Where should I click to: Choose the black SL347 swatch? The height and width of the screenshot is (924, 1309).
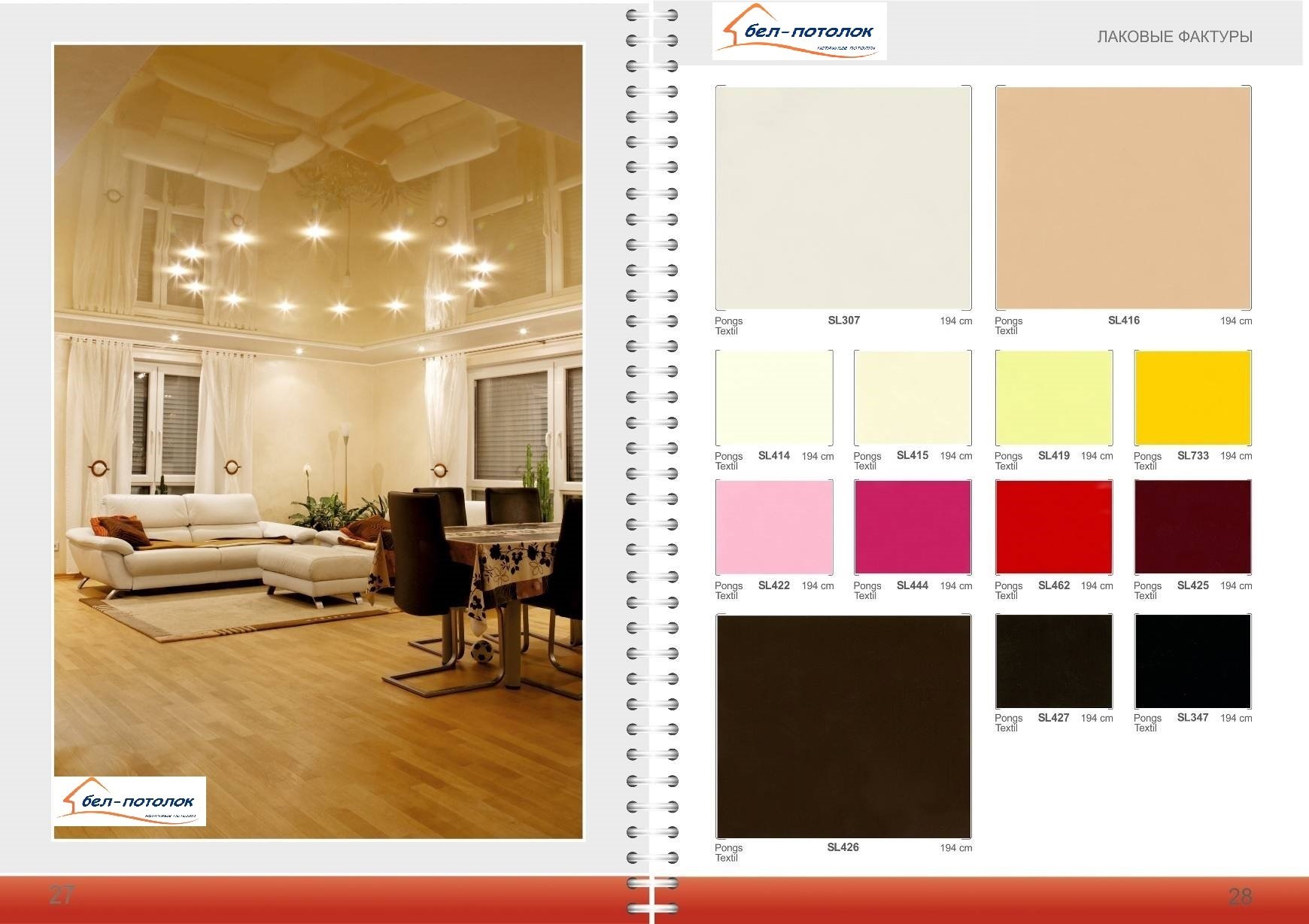pyautogui.click(x=1192, y=661)
